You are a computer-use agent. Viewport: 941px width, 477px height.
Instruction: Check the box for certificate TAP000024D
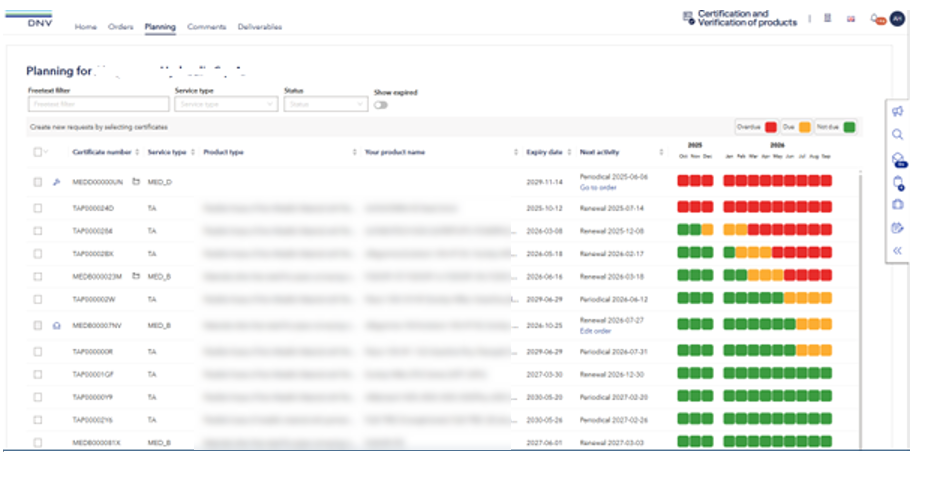tap(38, 207)
